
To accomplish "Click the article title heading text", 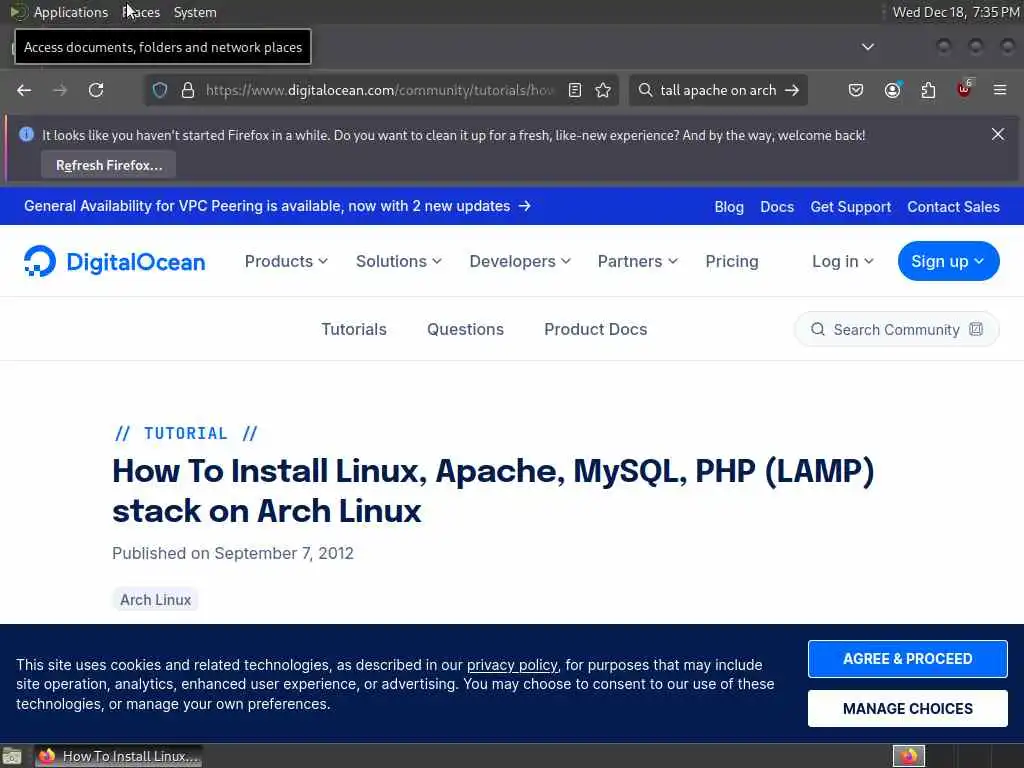I will tap(493, 490).
